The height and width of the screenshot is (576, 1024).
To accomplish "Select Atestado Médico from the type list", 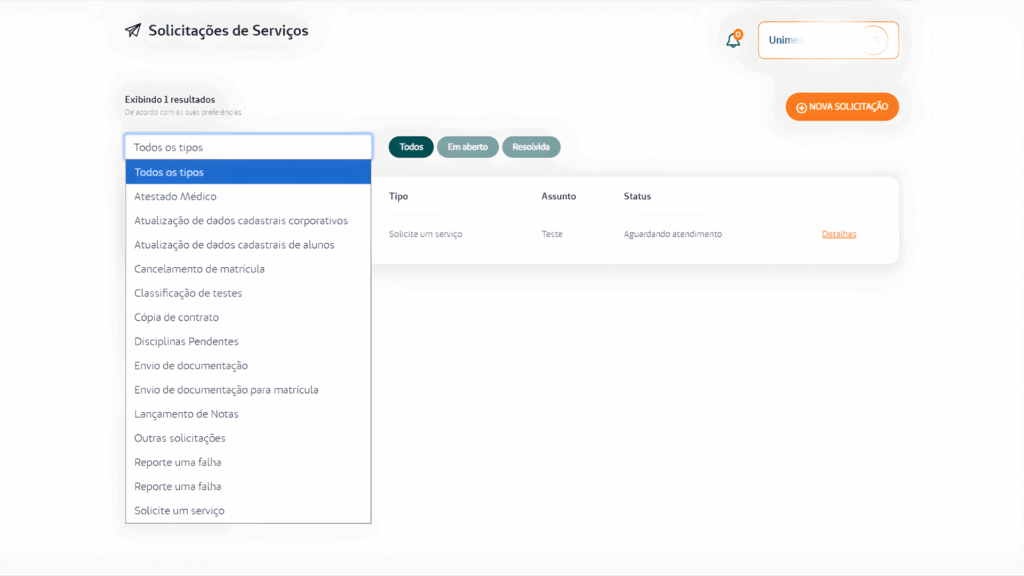I will [x=175, y=197].
